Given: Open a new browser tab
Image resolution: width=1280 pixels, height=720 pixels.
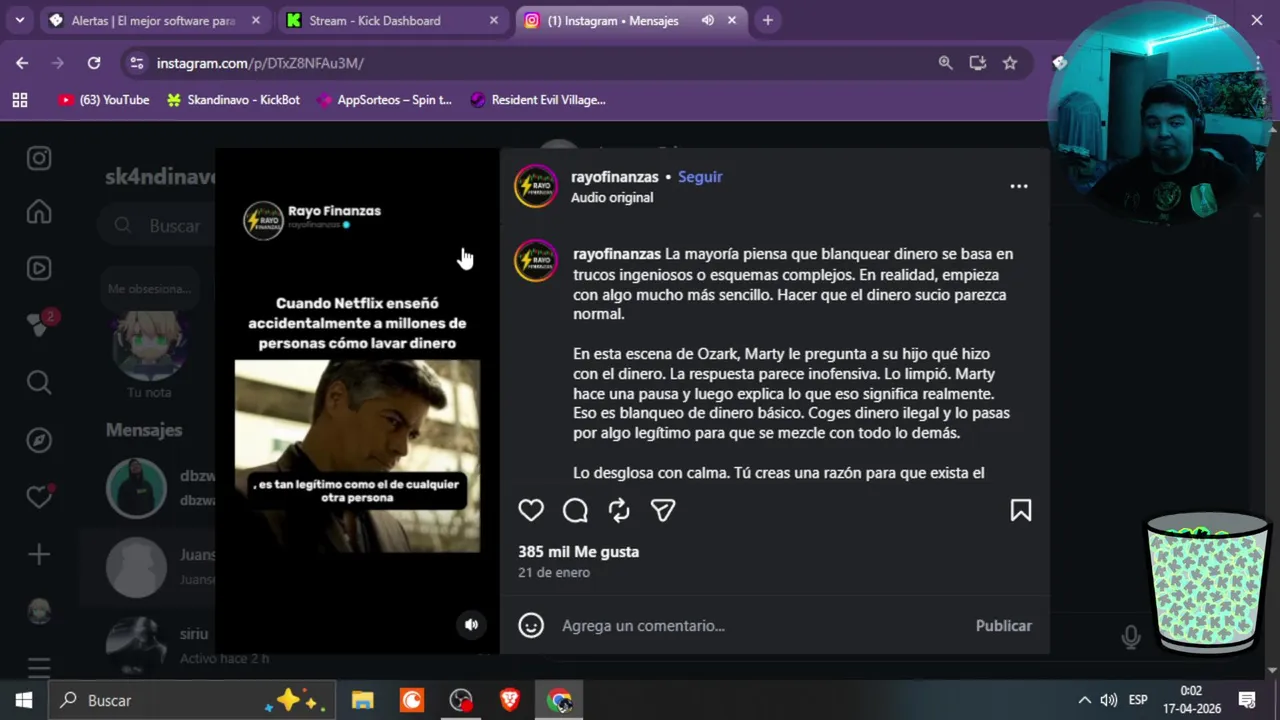Looking at the screenshot, I should coord(767,20).
